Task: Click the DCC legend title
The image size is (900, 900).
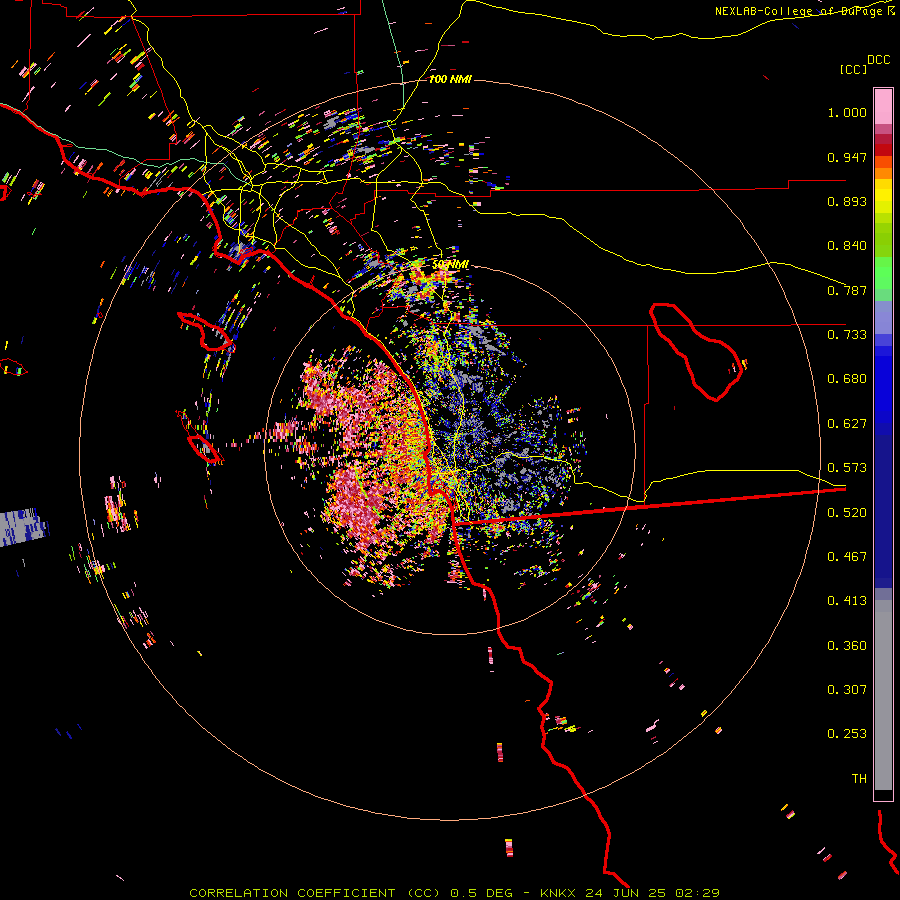Action: (x=878, y=60)
